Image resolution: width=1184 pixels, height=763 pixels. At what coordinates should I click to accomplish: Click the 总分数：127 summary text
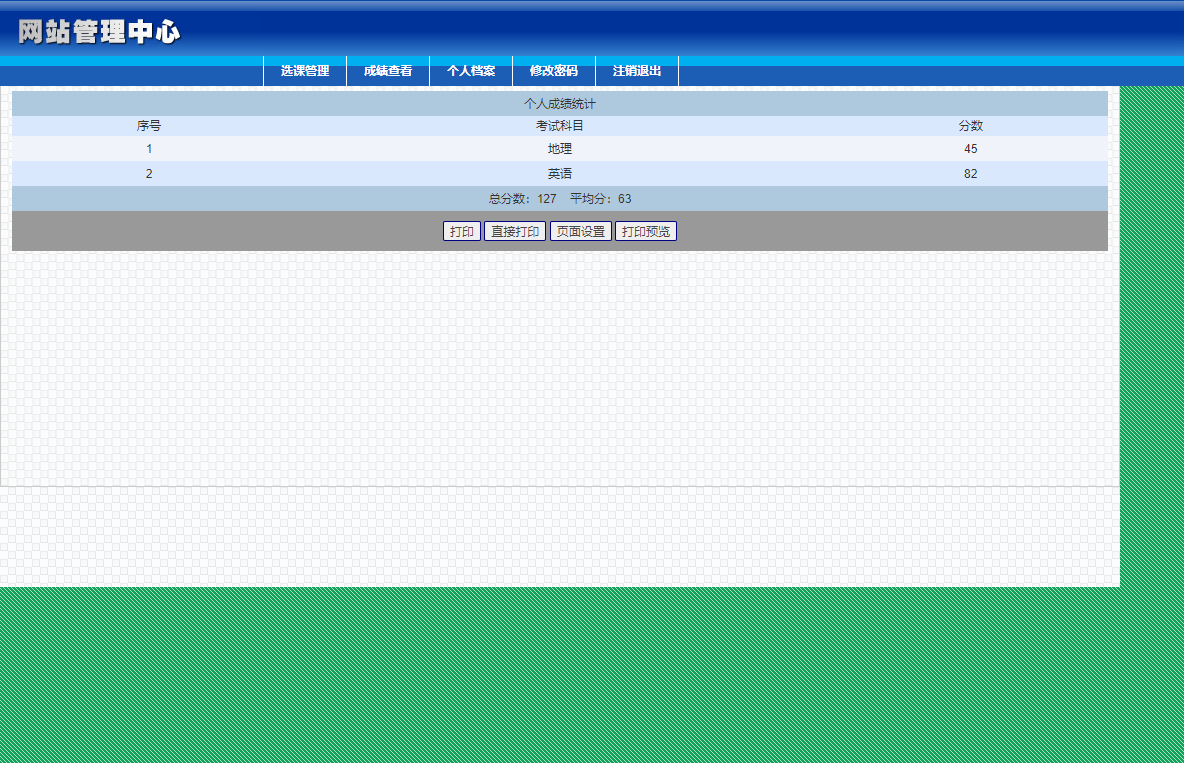click(523, 199)
